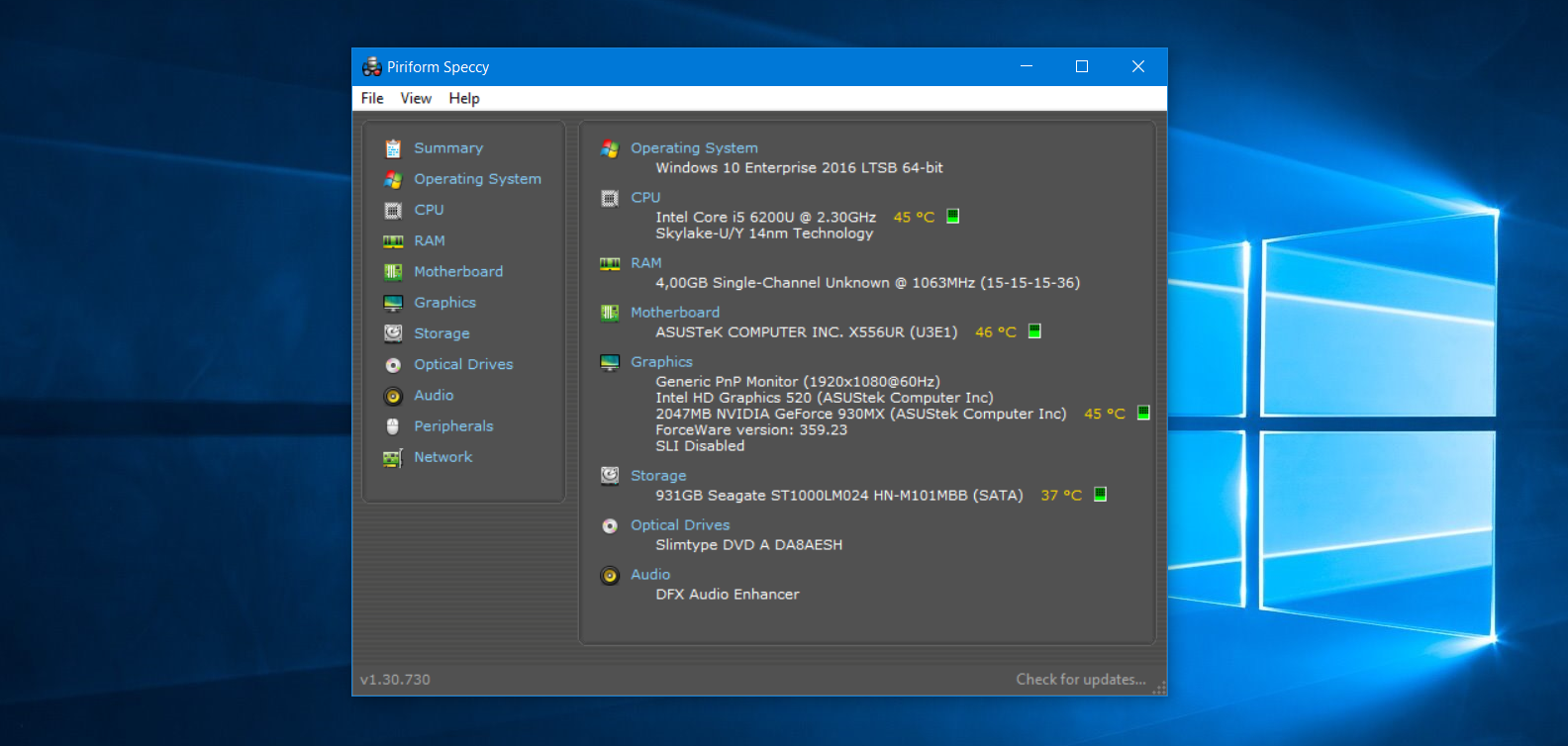This screenshot has height=746, width=1568.
Task: Click the RAM icon in summary panel
Action: [x=610, y=263]
